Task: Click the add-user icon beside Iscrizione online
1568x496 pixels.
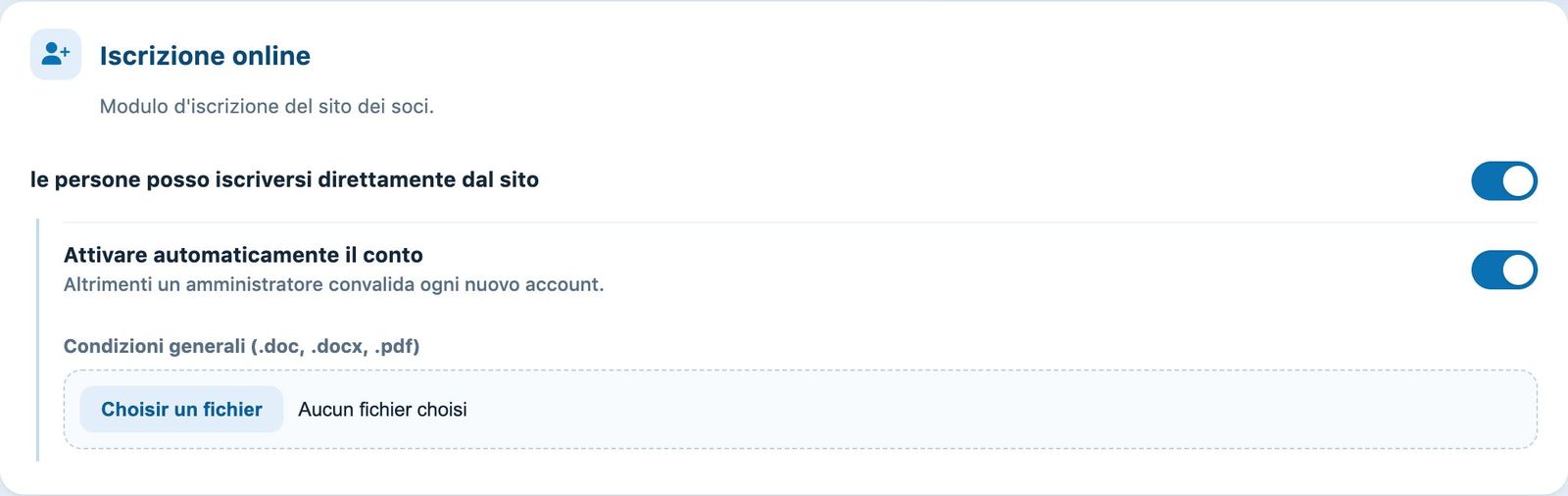Action: [55, 54]
